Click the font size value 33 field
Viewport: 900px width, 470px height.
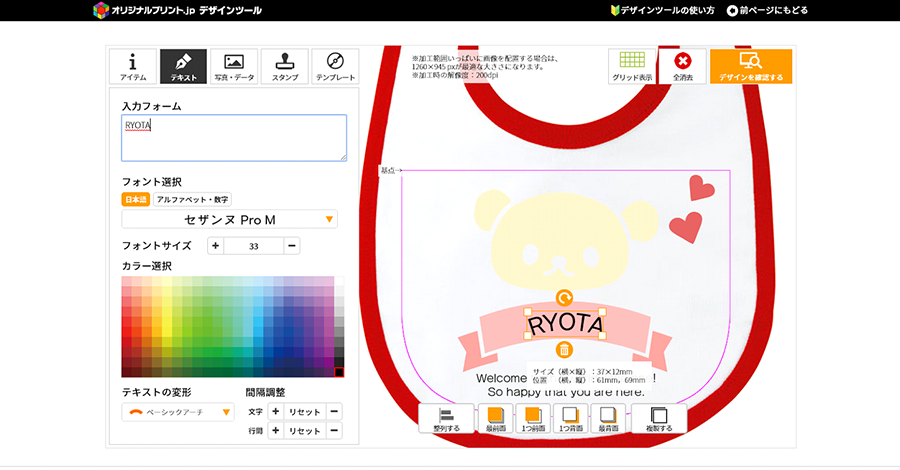click(x=254, y=246)
